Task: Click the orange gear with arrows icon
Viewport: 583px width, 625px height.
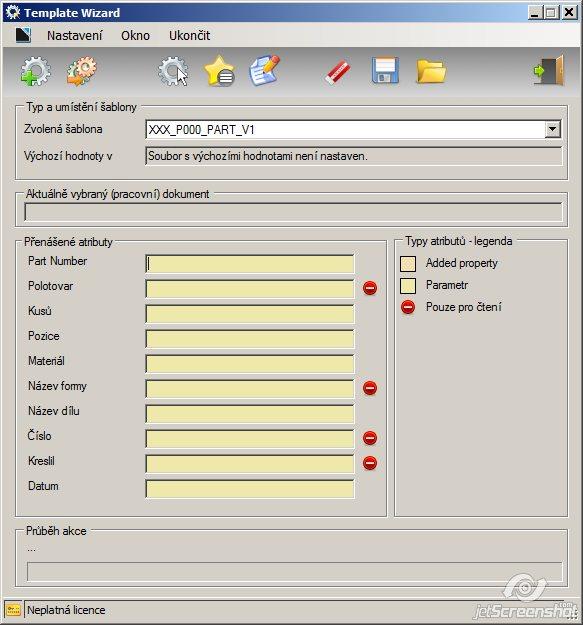Action: (82, 71)
